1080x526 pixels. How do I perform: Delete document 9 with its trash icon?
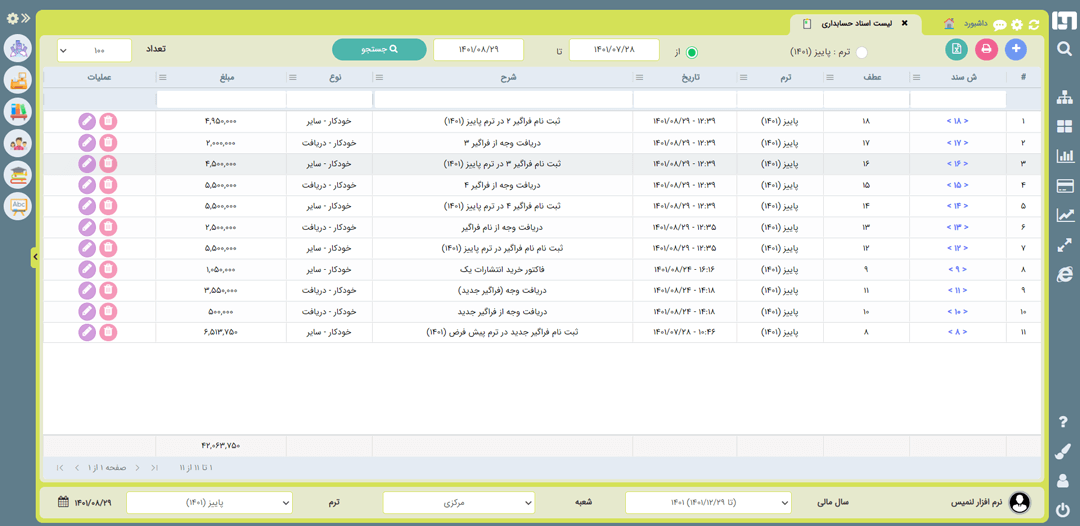pyautogui.click(x=107, y=269)
